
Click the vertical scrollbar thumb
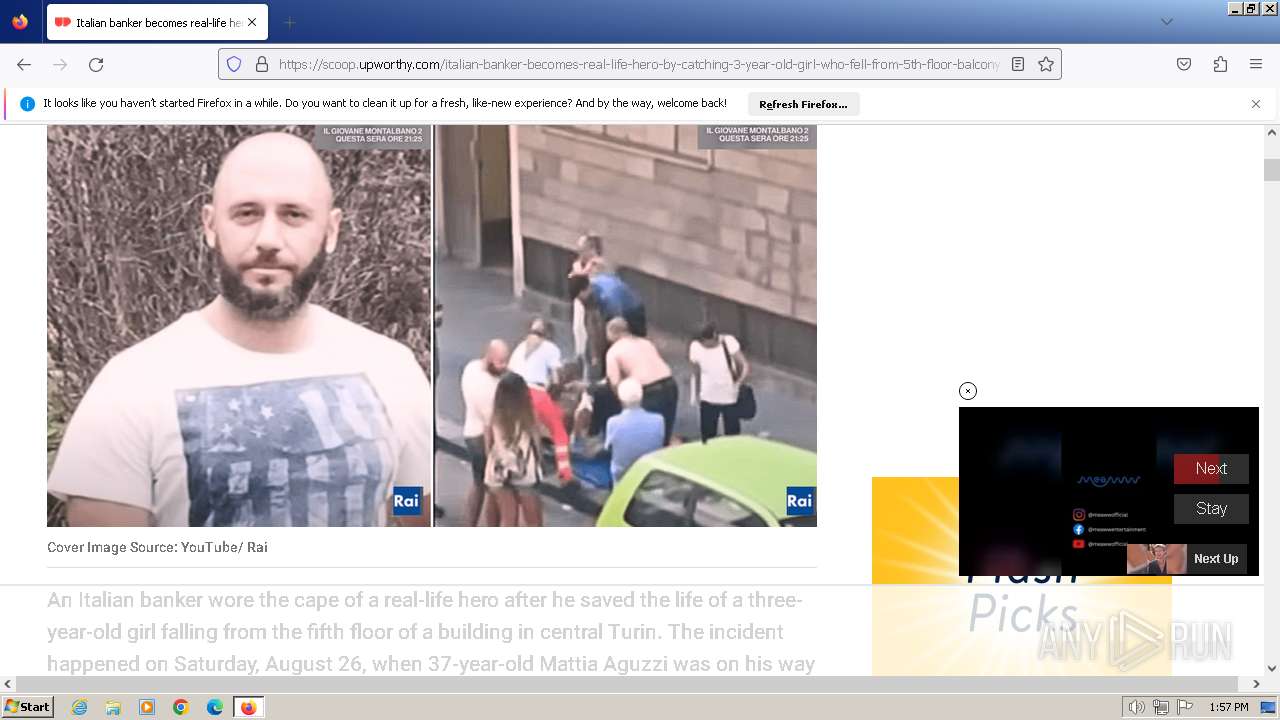tap(1272, 170)
